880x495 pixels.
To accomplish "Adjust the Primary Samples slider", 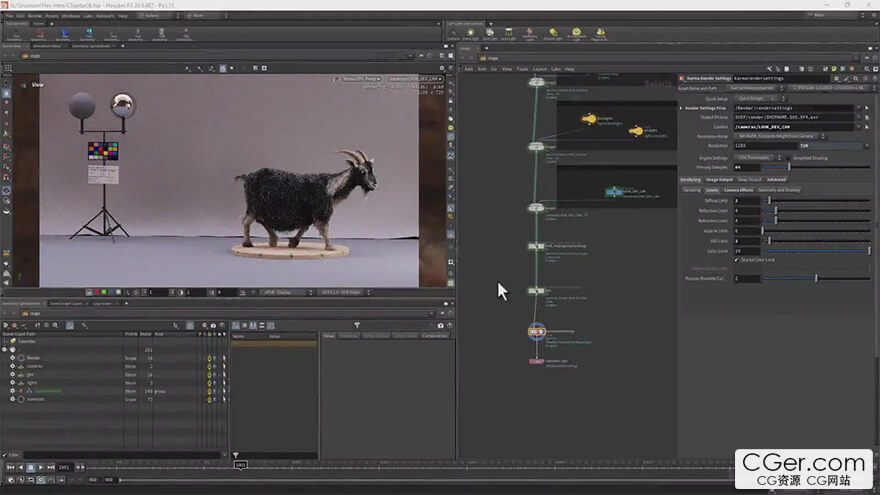I will point(790,167).
